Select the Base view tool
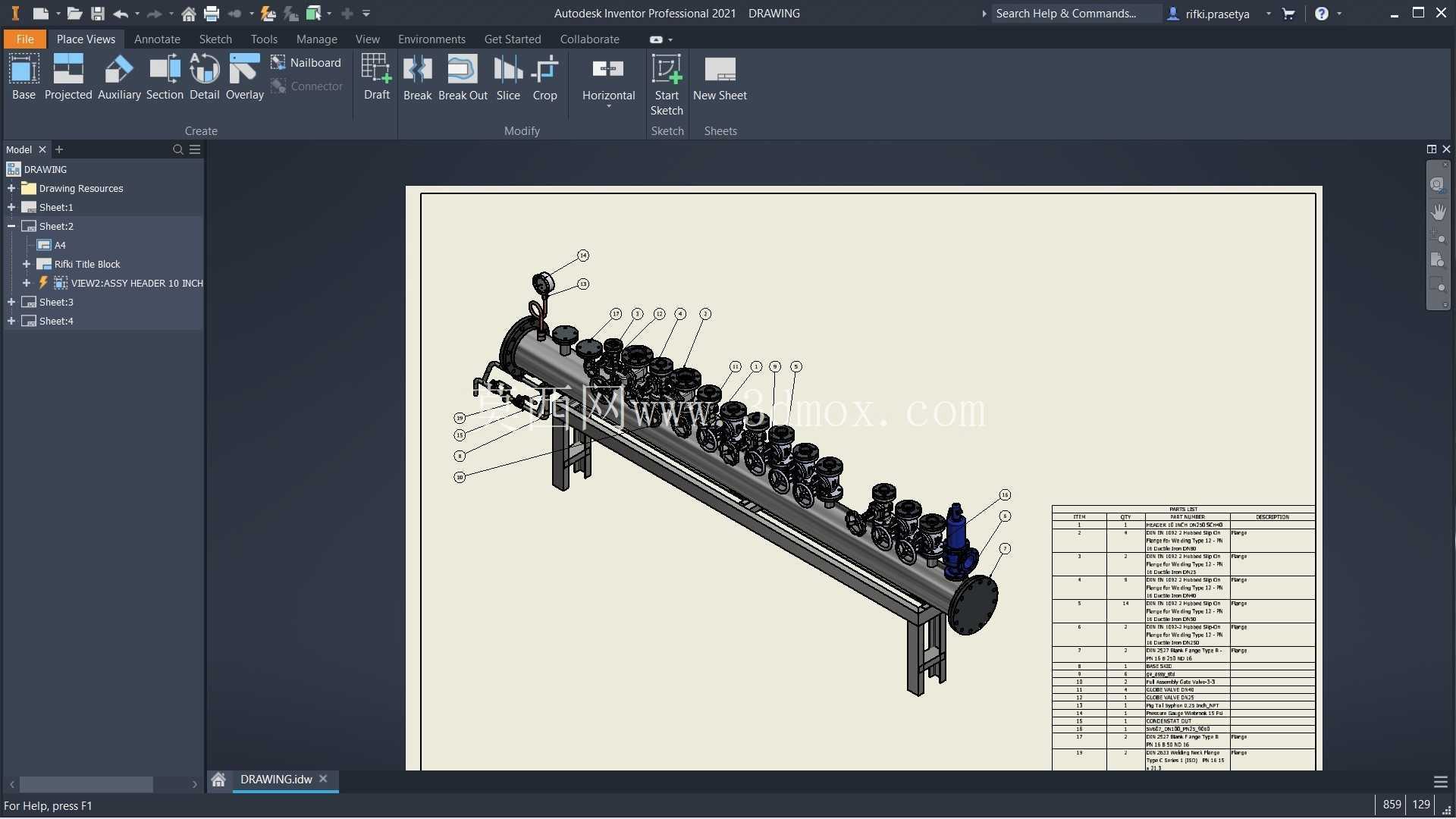Image resolution: width=1456 pixels, height=819 pixels. coord(24,77)
